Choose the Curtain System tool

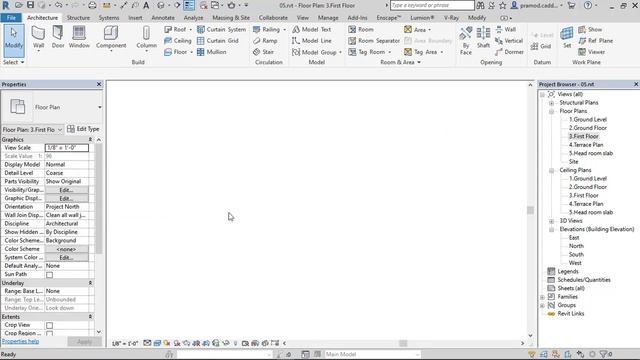click(221, 29)
